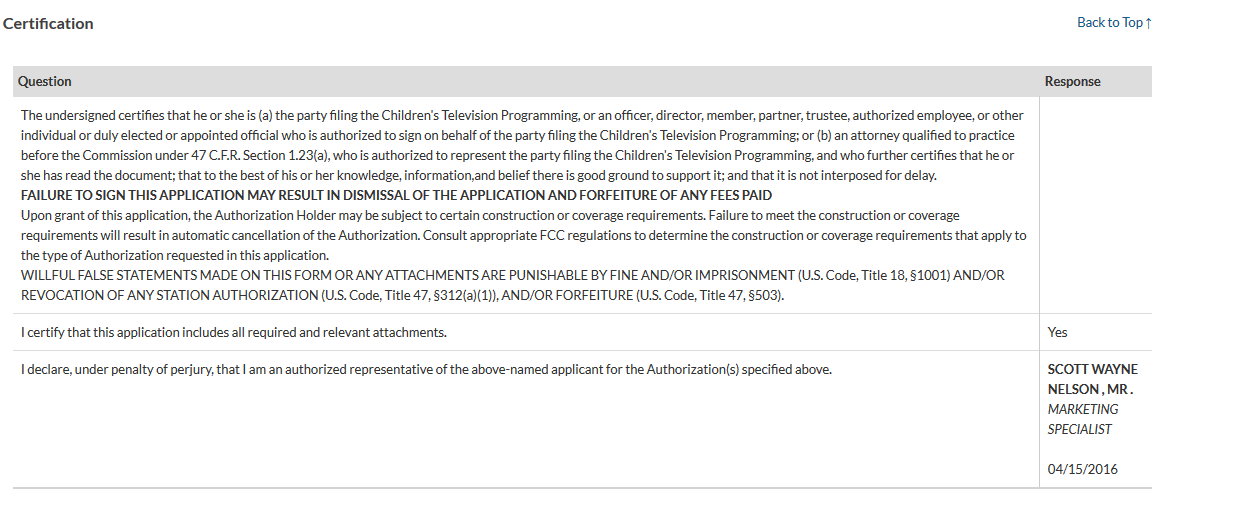Click the Yes response for required attachments
1249x506 pixels.
[x=1057, y=332]
